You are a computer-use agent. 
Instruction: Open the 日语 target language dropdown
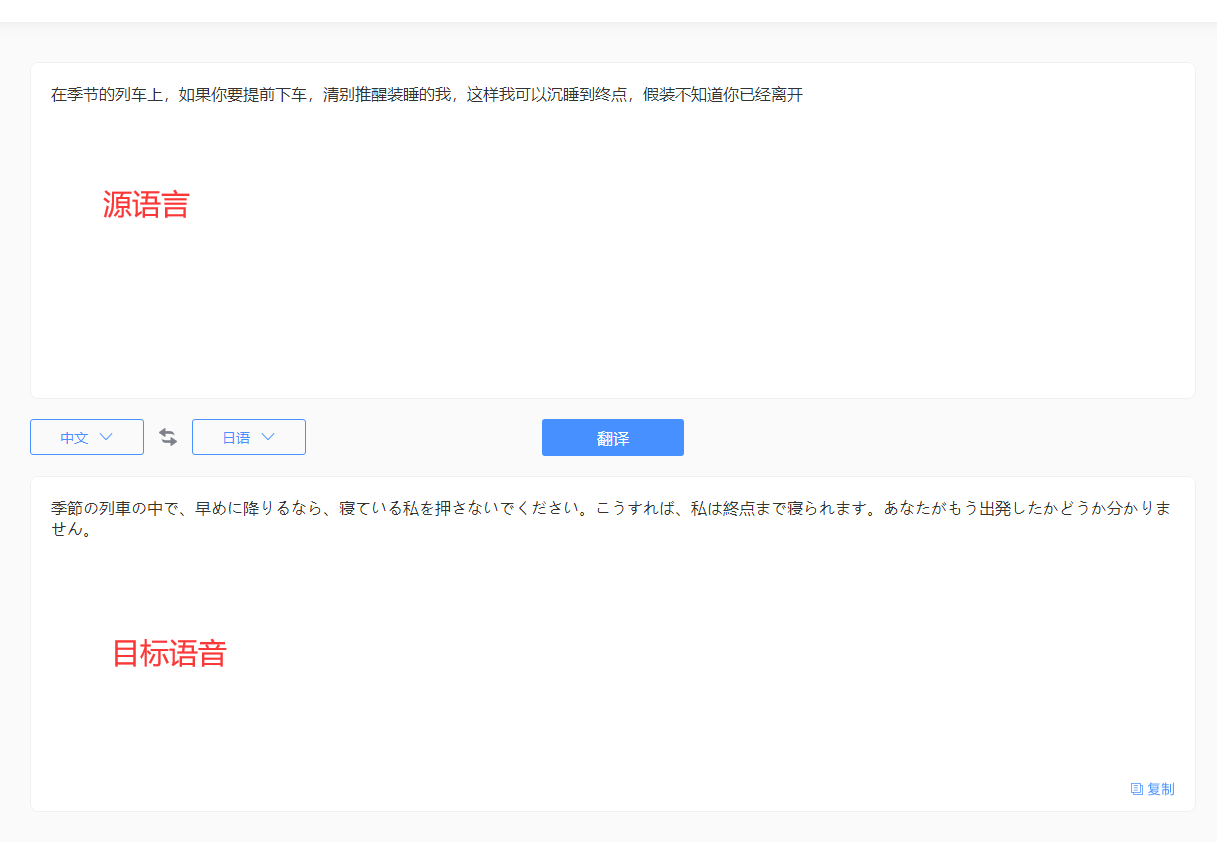[249, 437]
